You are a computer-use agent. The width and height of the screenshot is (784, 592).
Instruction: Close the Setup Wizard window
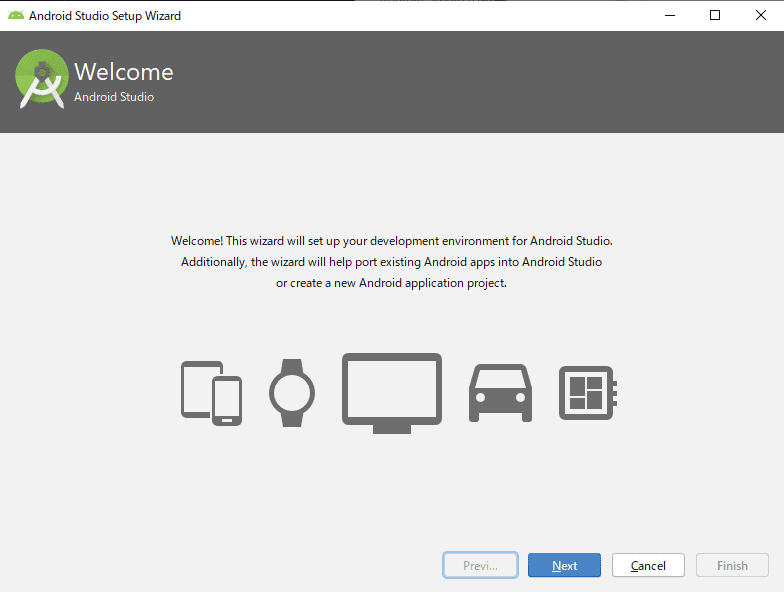(760, 16)
